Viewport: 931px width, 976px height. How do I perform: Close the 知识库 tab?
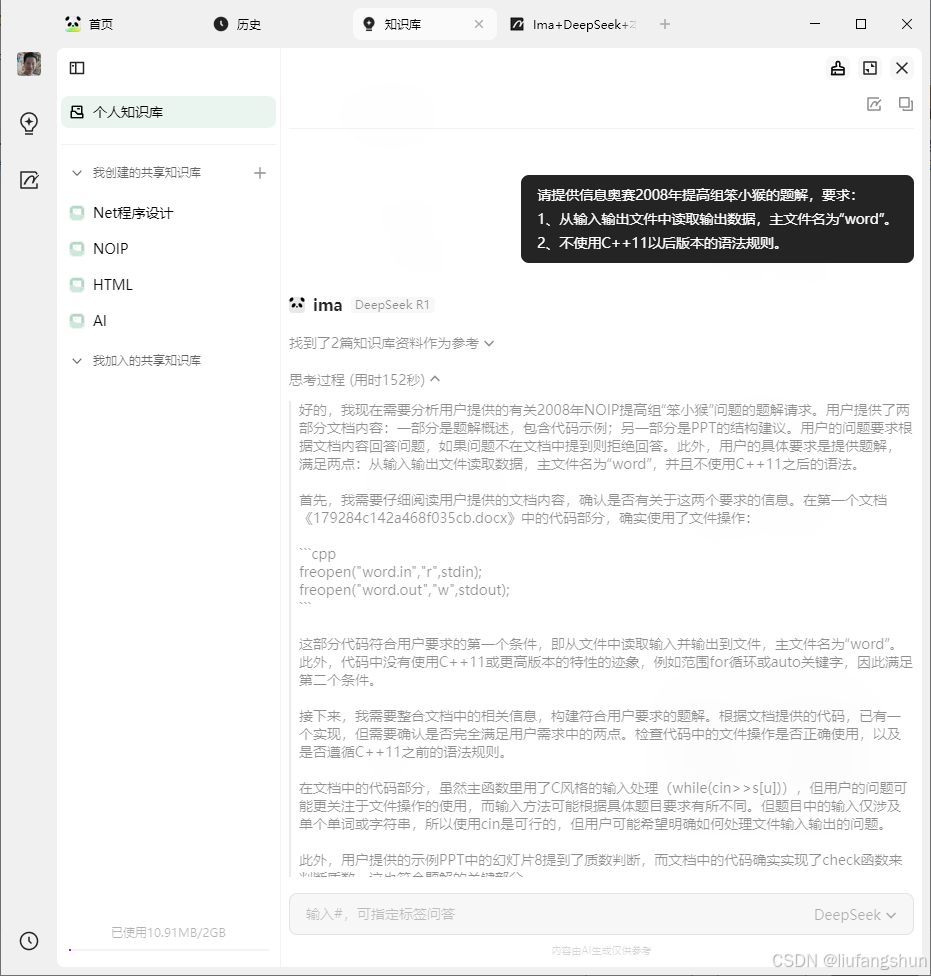(479, 24)
